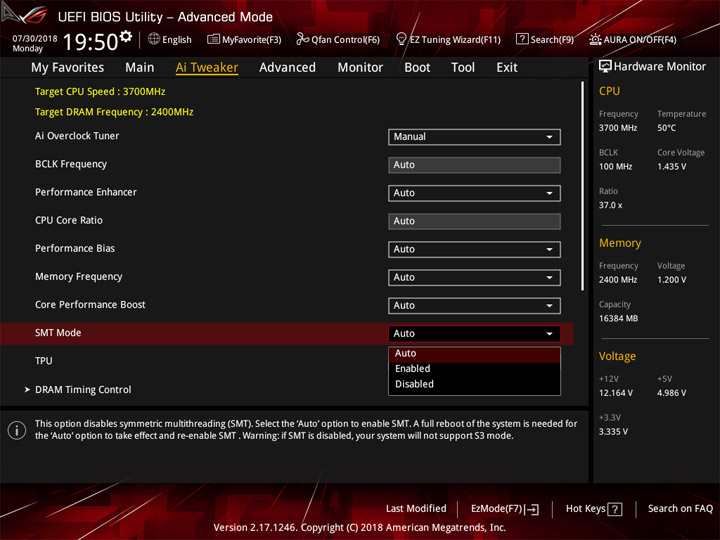Image resolution: width=720 pixels, height=540 pixels.
Task: Click the TPU setting row
Action: pyautogui.click(x=287, y=361)
